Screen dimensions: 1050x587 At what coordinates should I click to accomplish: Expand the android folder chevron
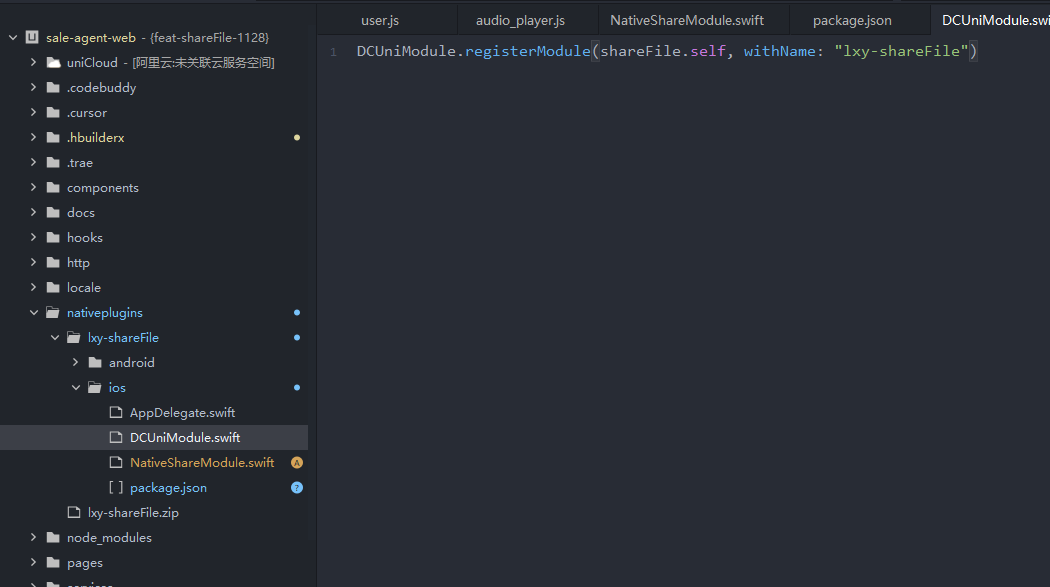coord(75,363)
